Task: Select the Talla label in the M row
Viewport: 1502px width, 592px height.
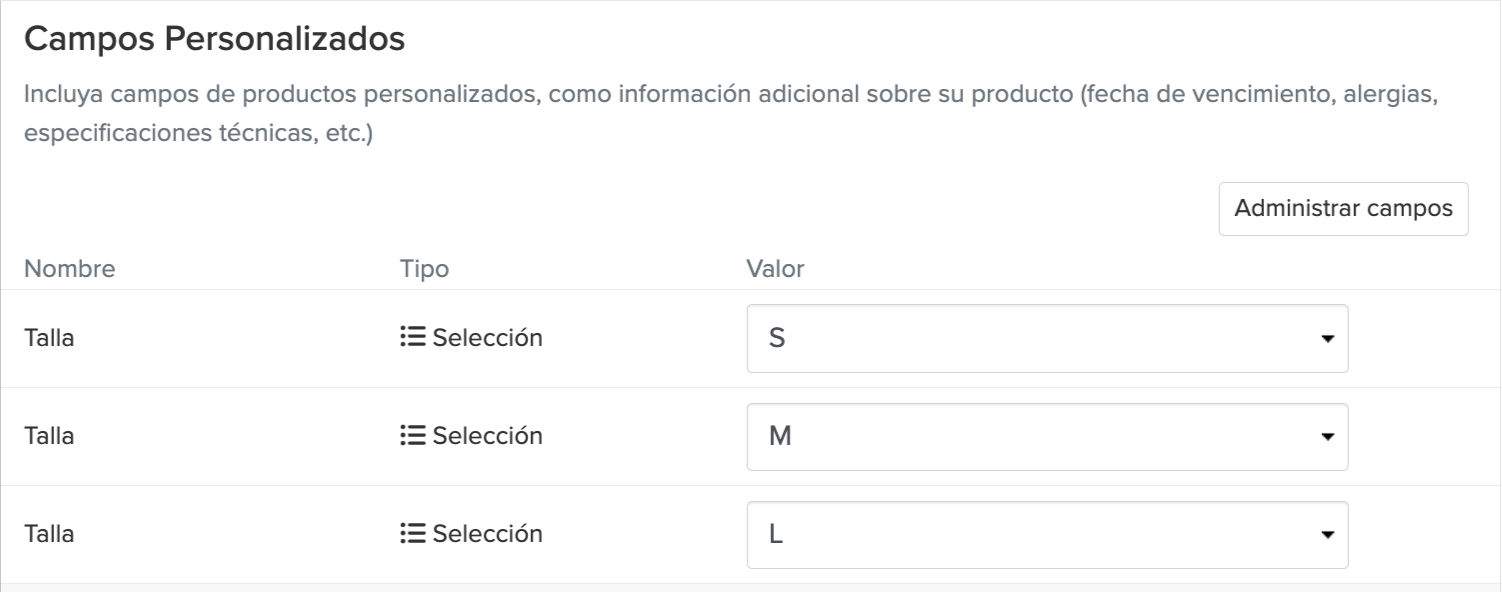Action: pyautogui.click(x=49, y=437)
